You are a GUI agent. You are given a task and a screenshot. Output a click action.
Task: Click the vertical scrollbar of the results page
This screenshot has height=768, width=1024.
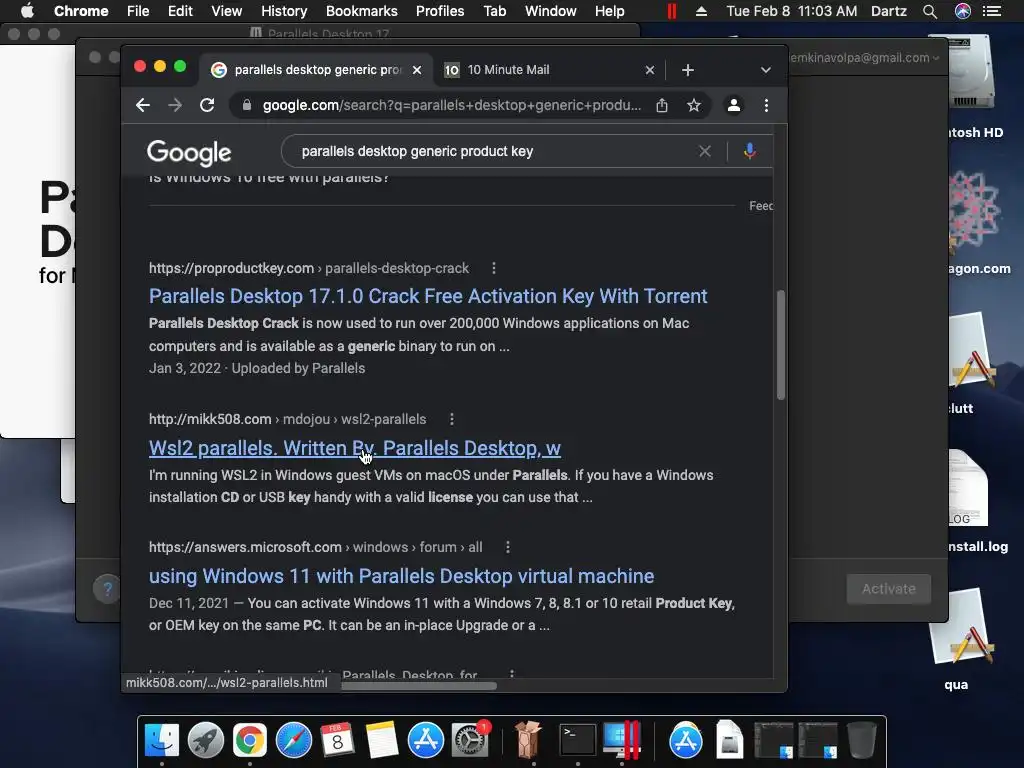click(x=780, y=345)
